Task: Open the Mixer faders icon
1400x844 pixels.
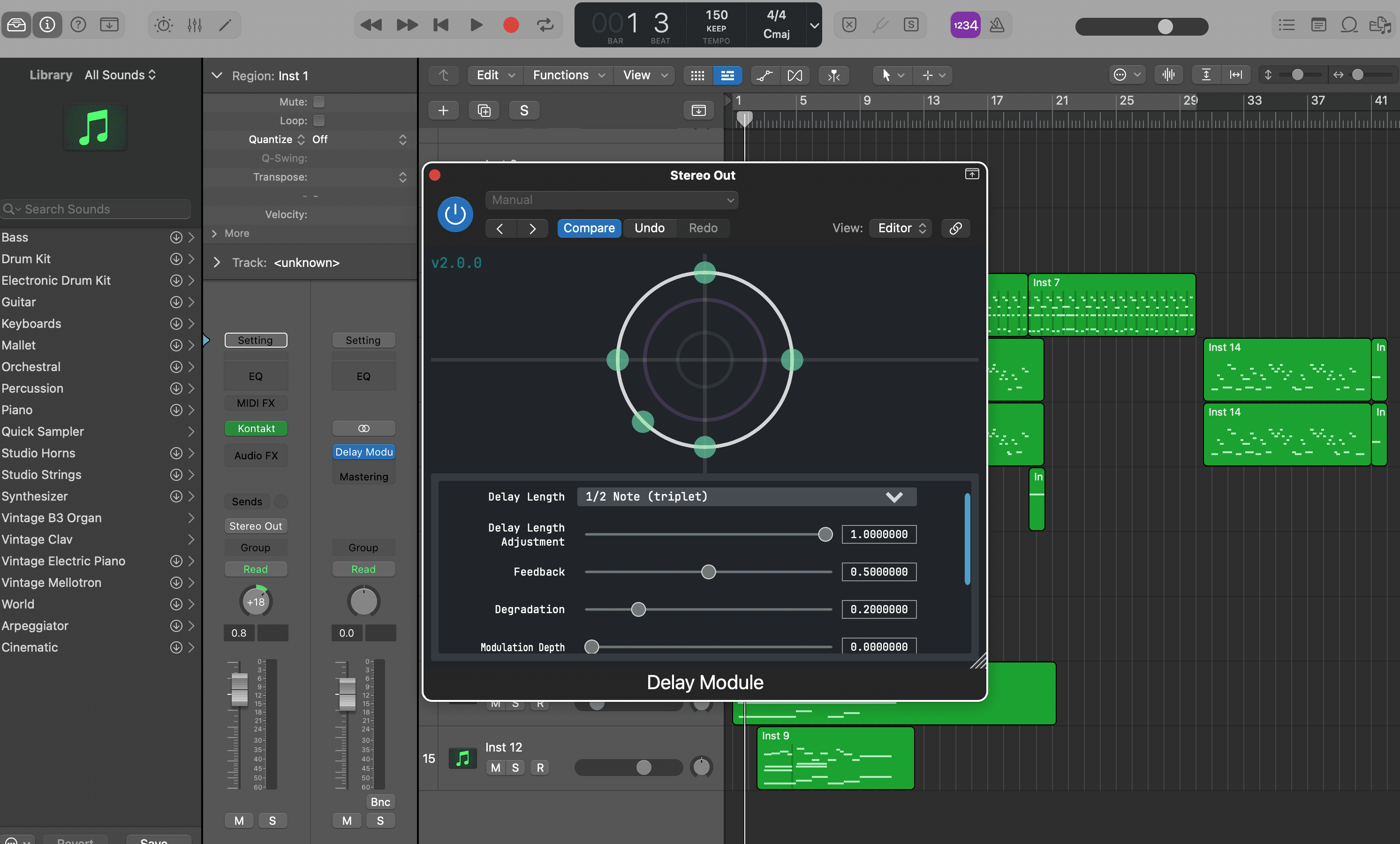Action: click(195, 25)
